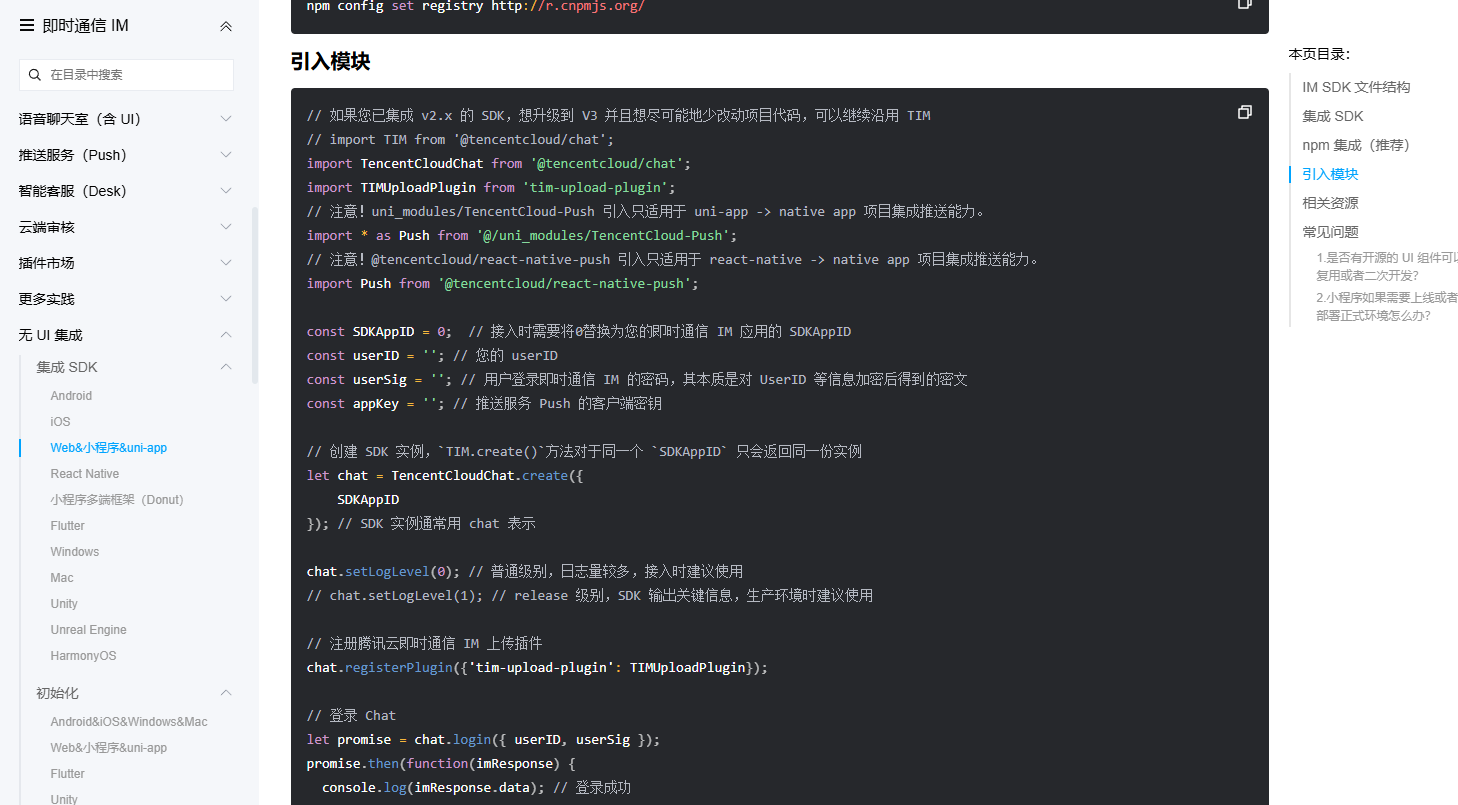Expand 更多实践 section

[x=126, y=299]
